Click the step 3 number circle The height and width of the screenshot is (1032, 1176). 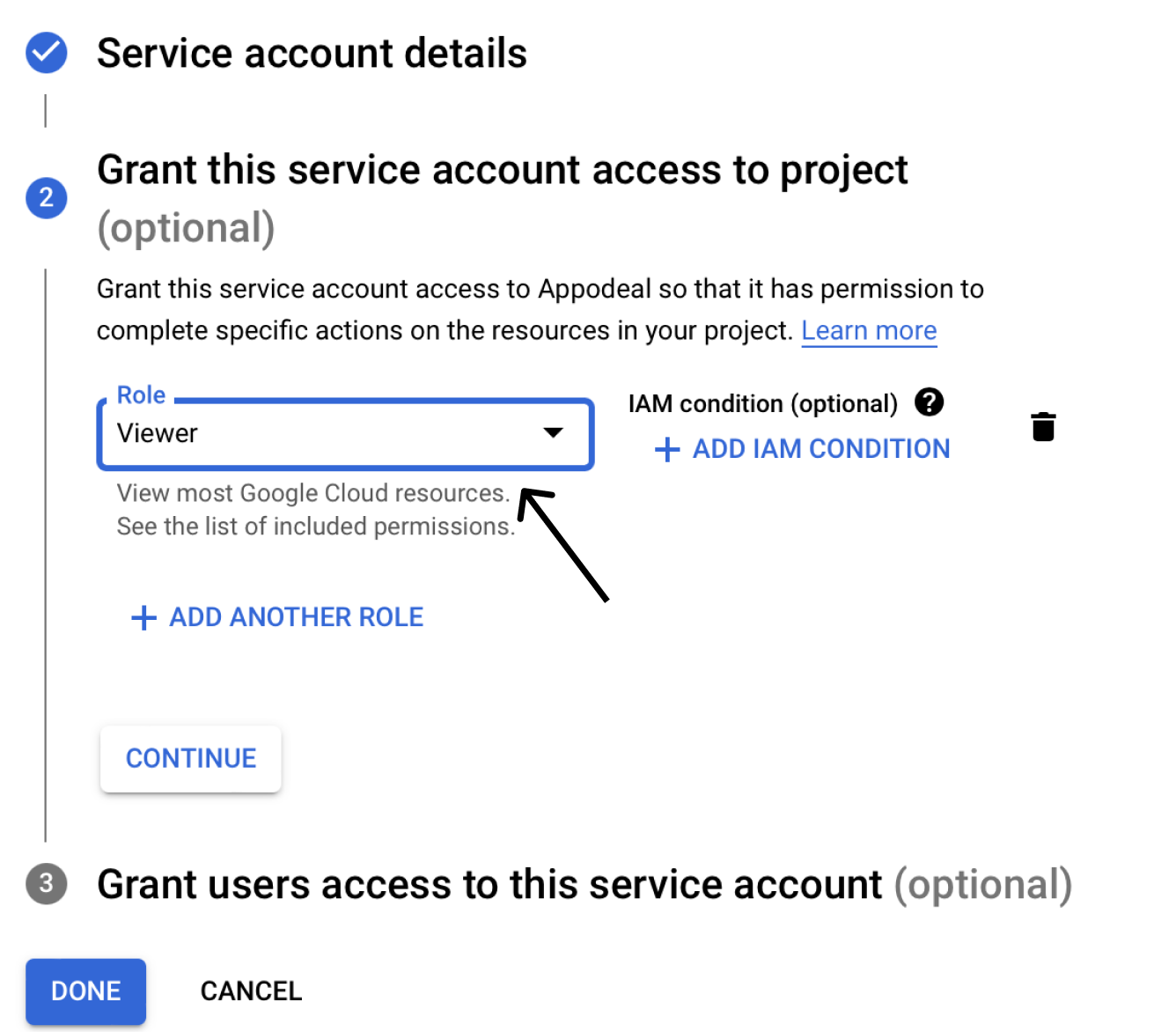pos(47,883)
